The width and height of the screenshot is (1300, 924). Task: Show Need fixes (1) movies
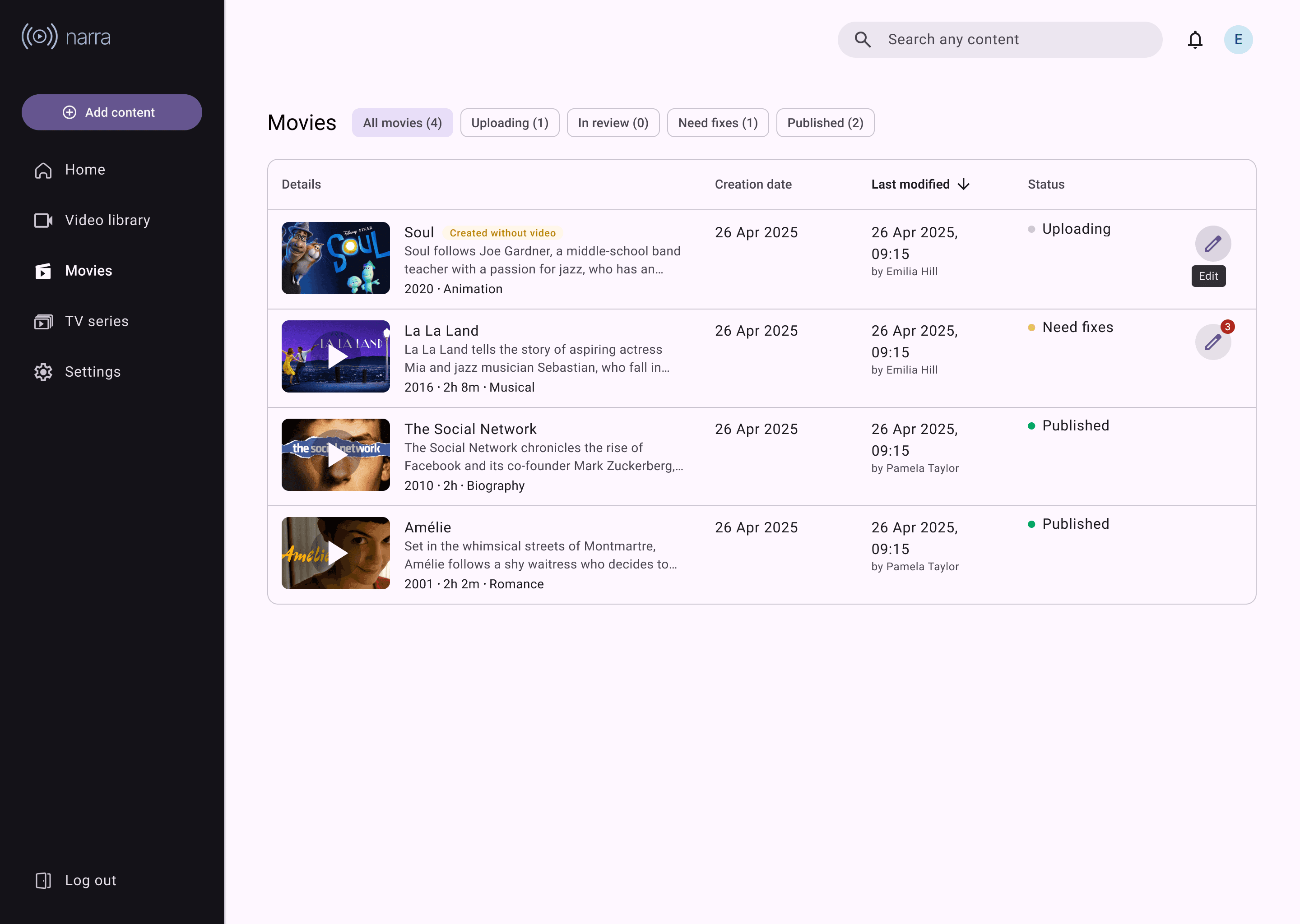[718, 123]
